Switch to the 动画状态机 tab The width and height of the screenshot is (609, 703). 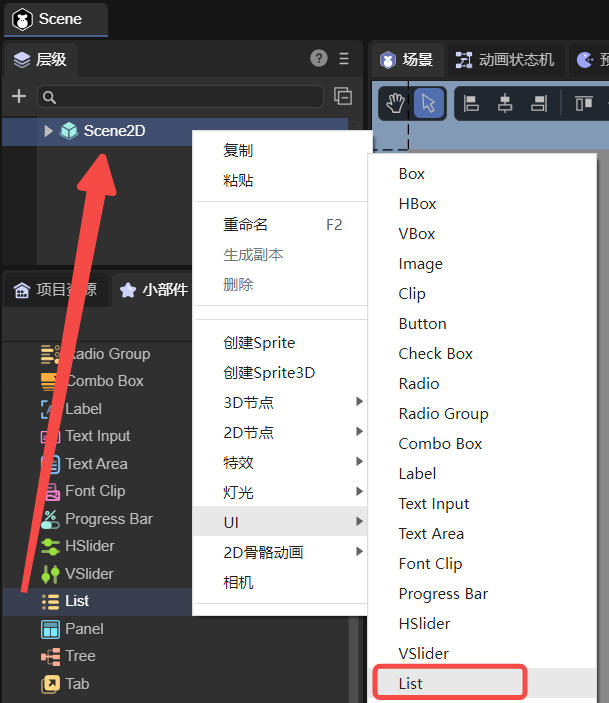(x=505, y=60)
